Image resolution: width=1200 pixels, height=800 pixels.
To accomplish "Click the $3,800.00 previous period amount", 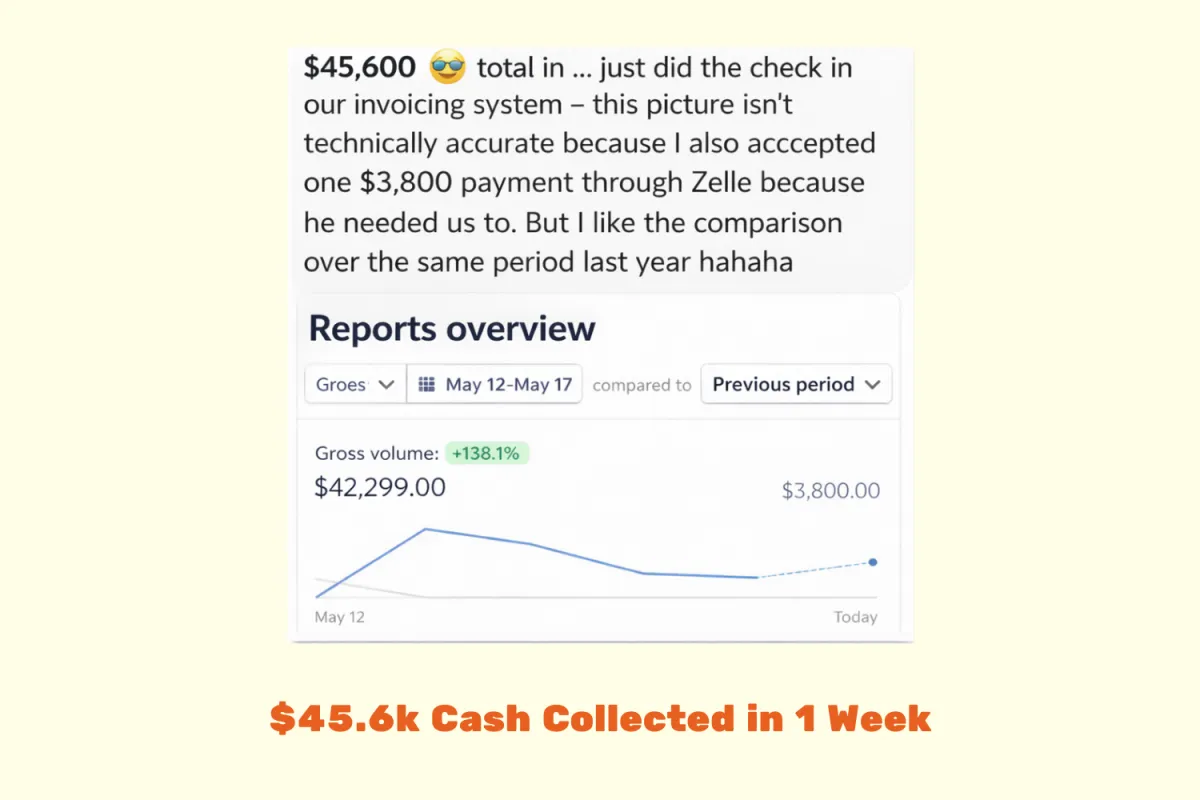I will (x=831, y=491).
